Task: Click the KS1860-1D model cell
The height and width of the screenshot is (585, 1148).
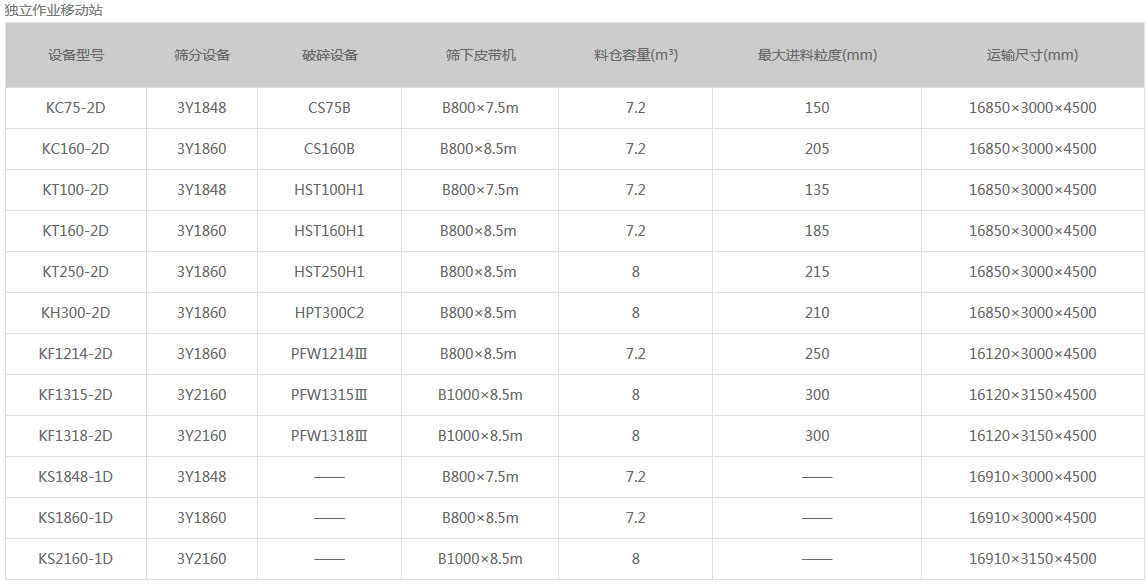Action: [76, 518]
